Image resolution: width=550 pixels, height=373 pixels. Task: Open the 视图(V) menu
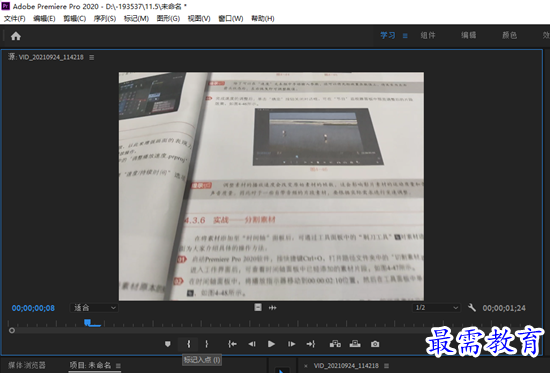click(x=199, y=19)
